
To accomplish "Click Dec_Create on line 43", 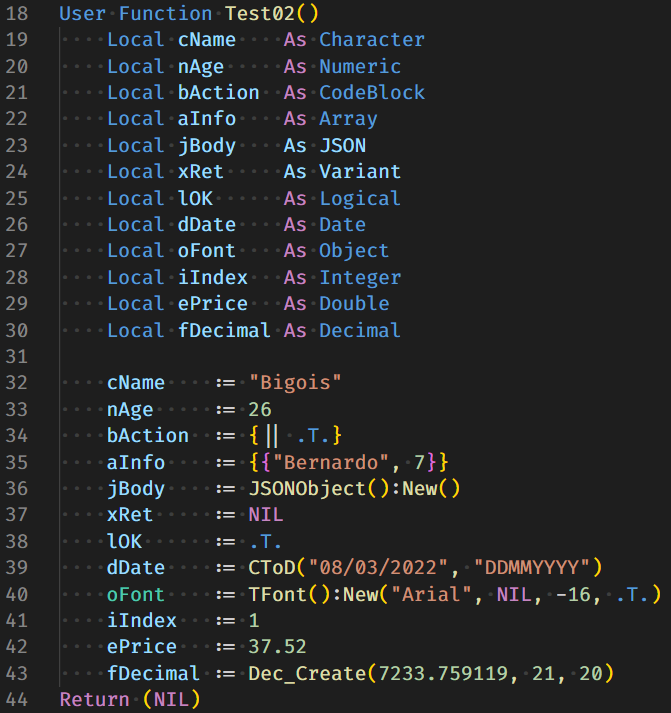I will 307,673.
